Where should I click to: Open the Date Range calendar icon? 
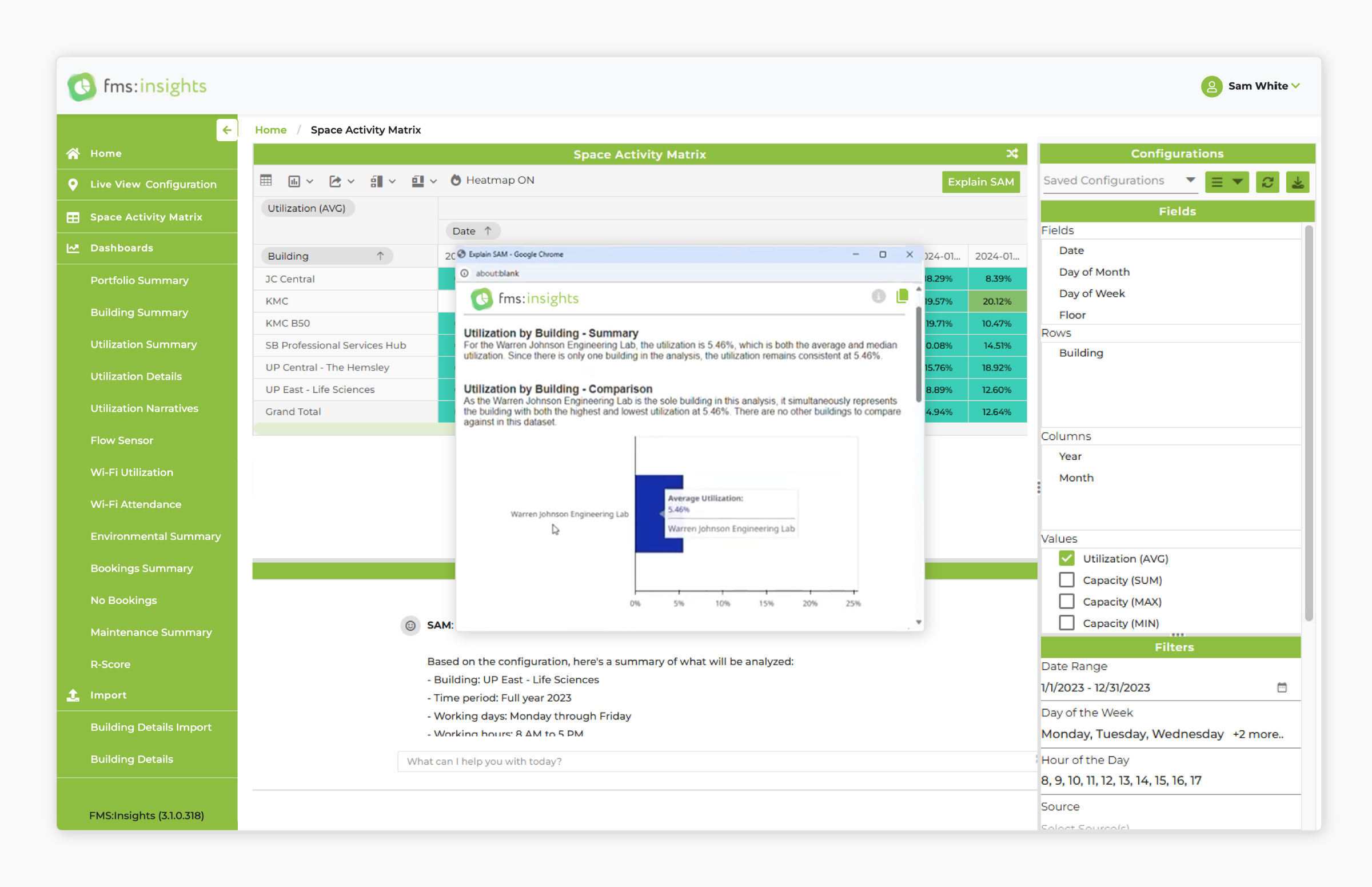click(1282, 687)
